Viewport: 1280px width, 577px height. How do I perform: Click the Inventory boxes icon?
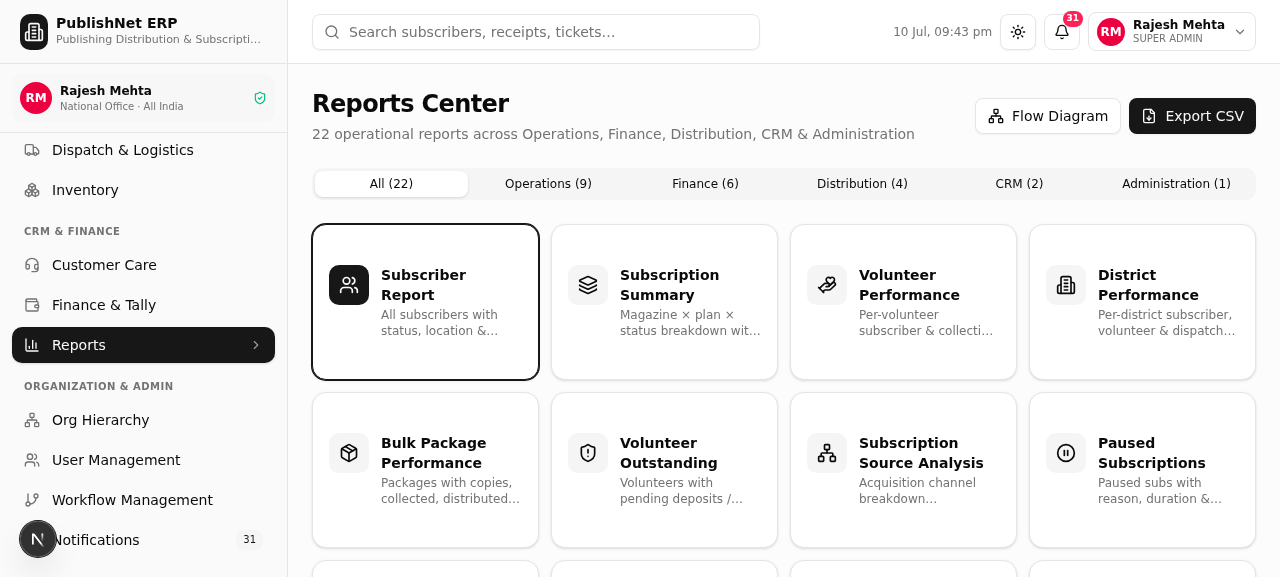pyautogui.click(x=32, y=190)
